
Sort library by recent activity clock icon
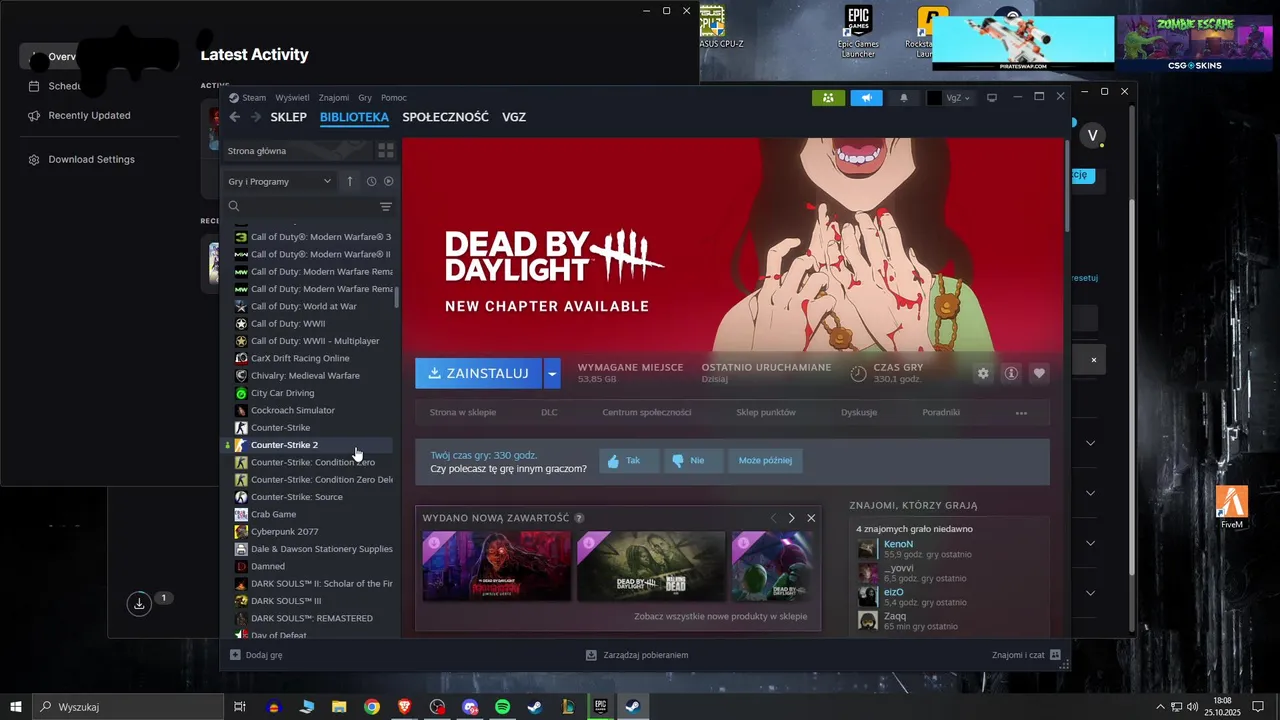click(371, 181)
